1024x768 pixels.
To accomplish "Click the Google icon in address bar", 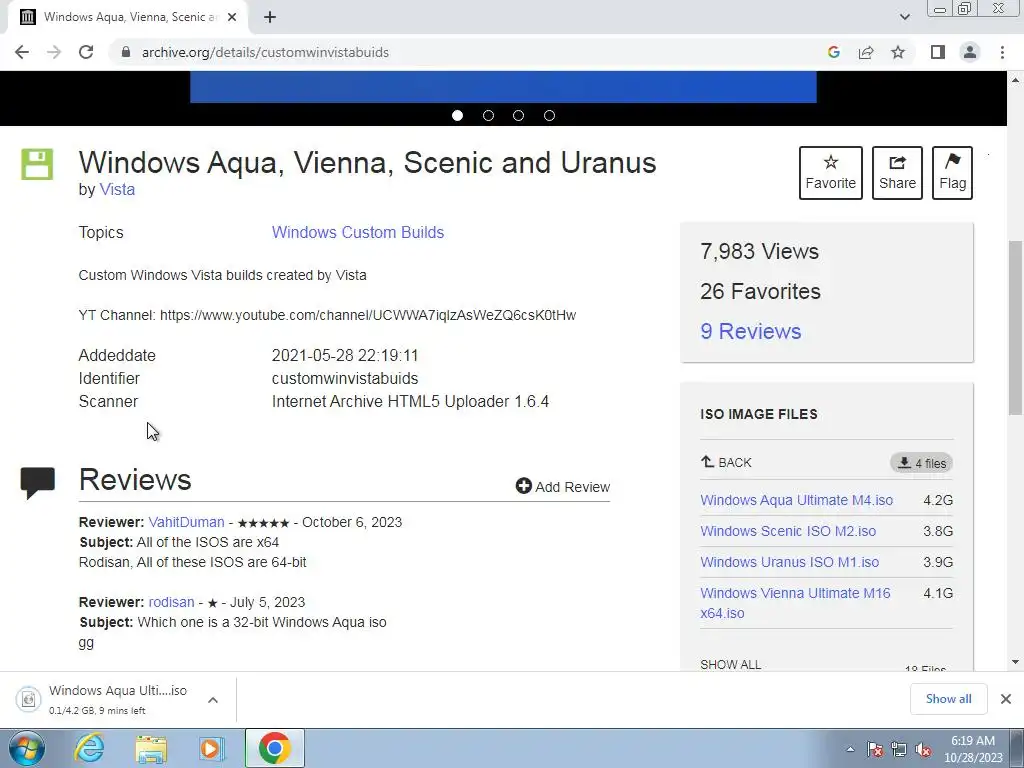I will pos(833,52).
